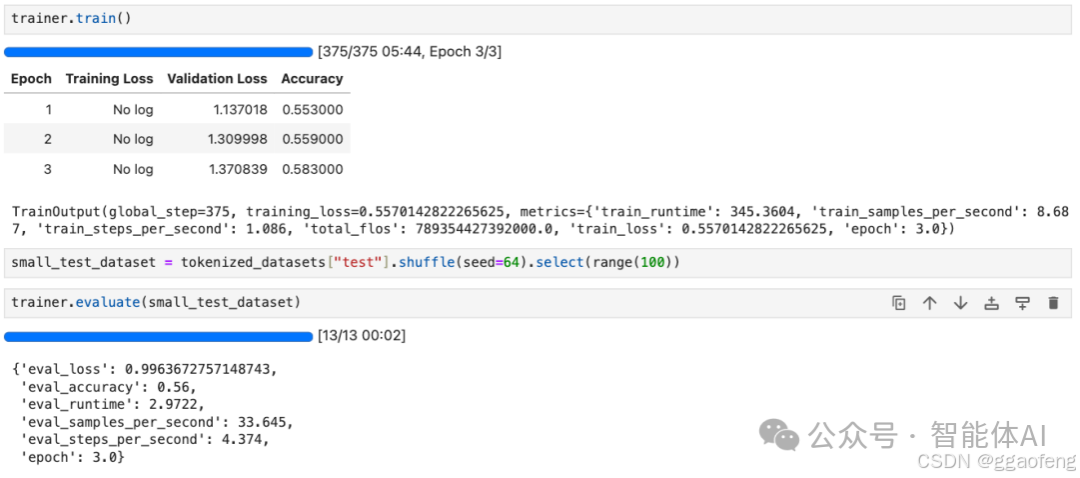Click the [13/13 00:02] status text
Image resolution: width=1080 pixels, height=478 pixels.
pos(362,337)
